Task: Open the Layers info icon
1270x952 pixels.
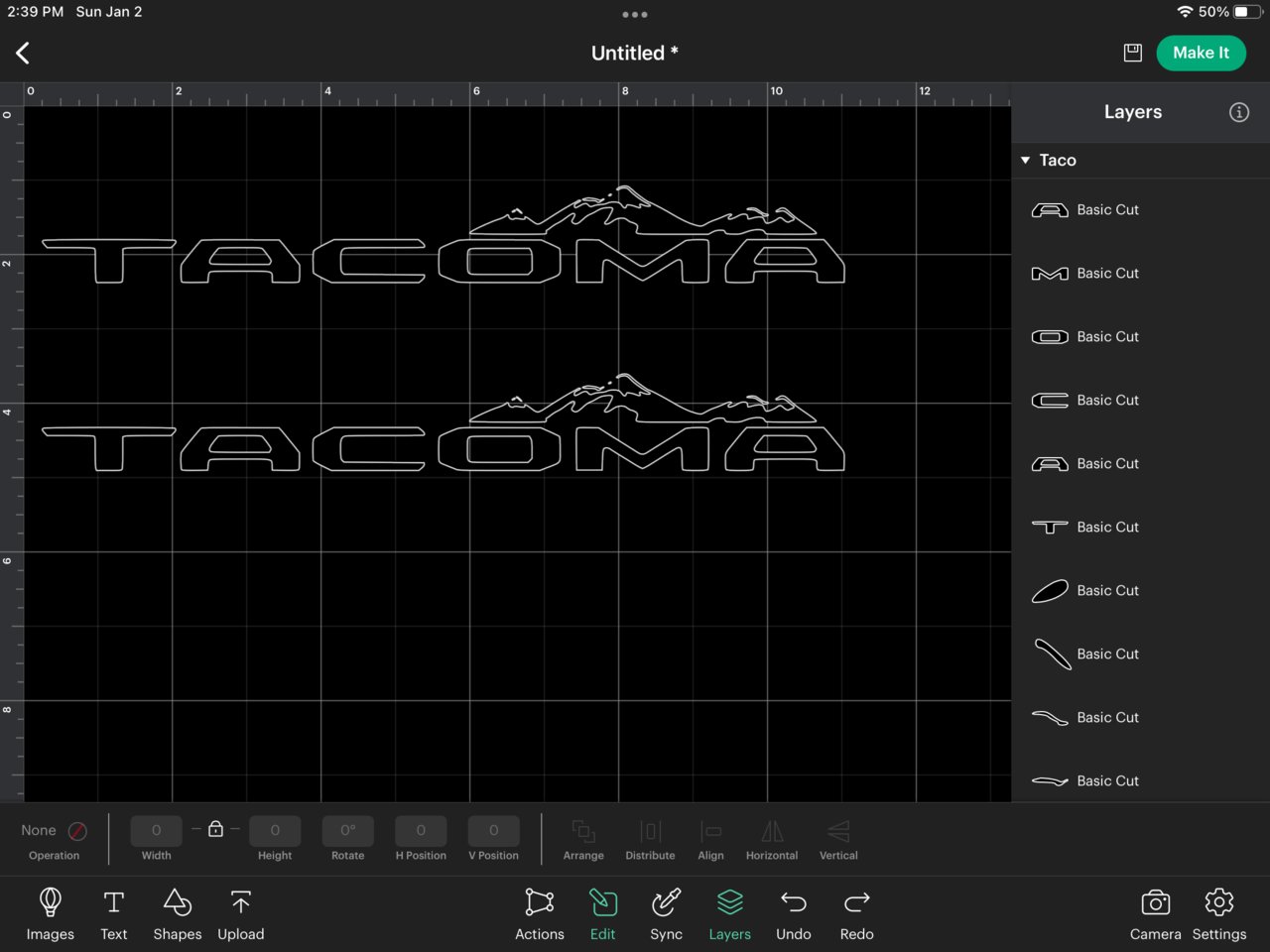Action: [x=1239, y=112]
